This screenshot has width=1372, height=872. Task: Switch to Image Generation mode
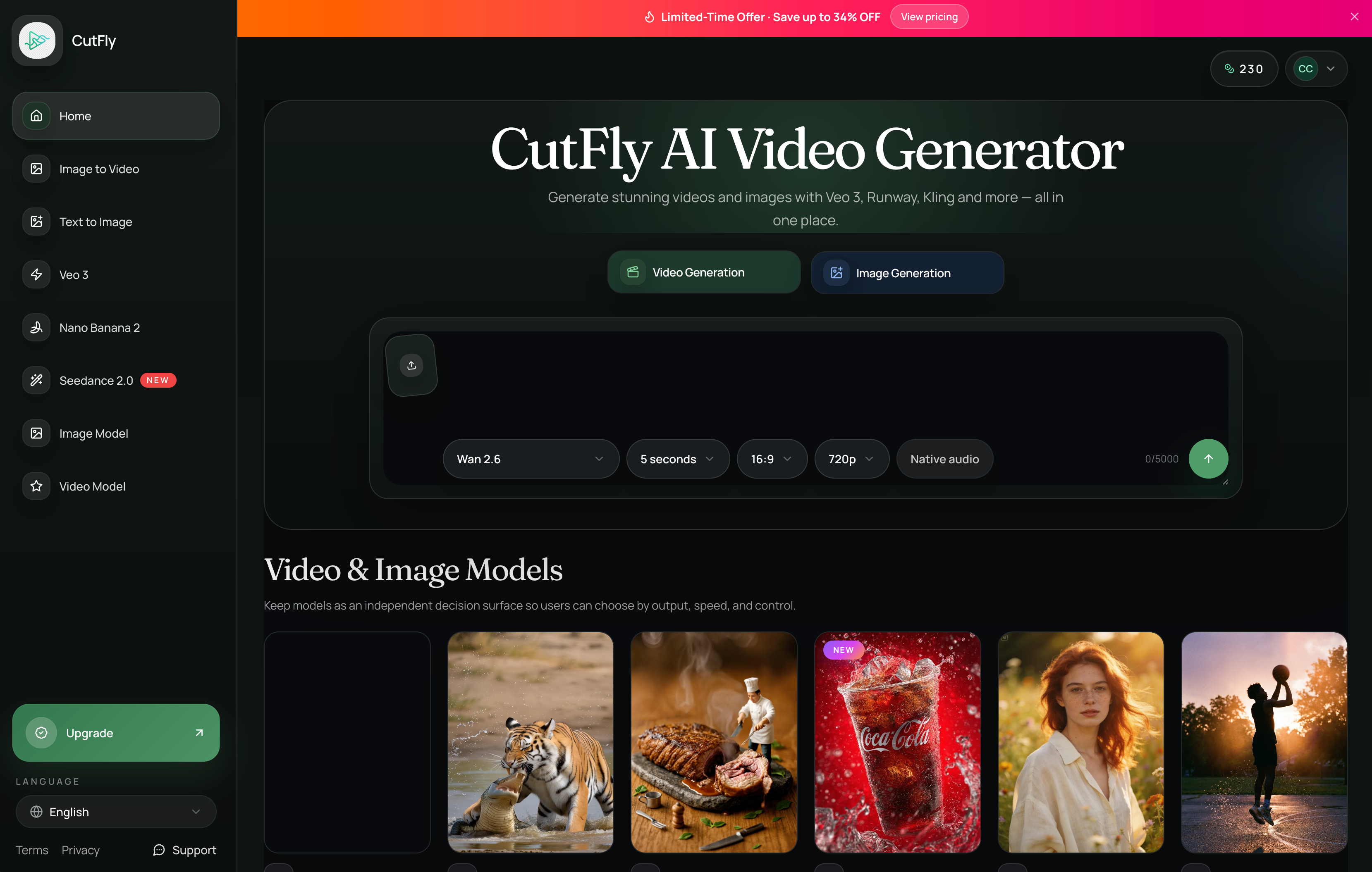[907, 273]
